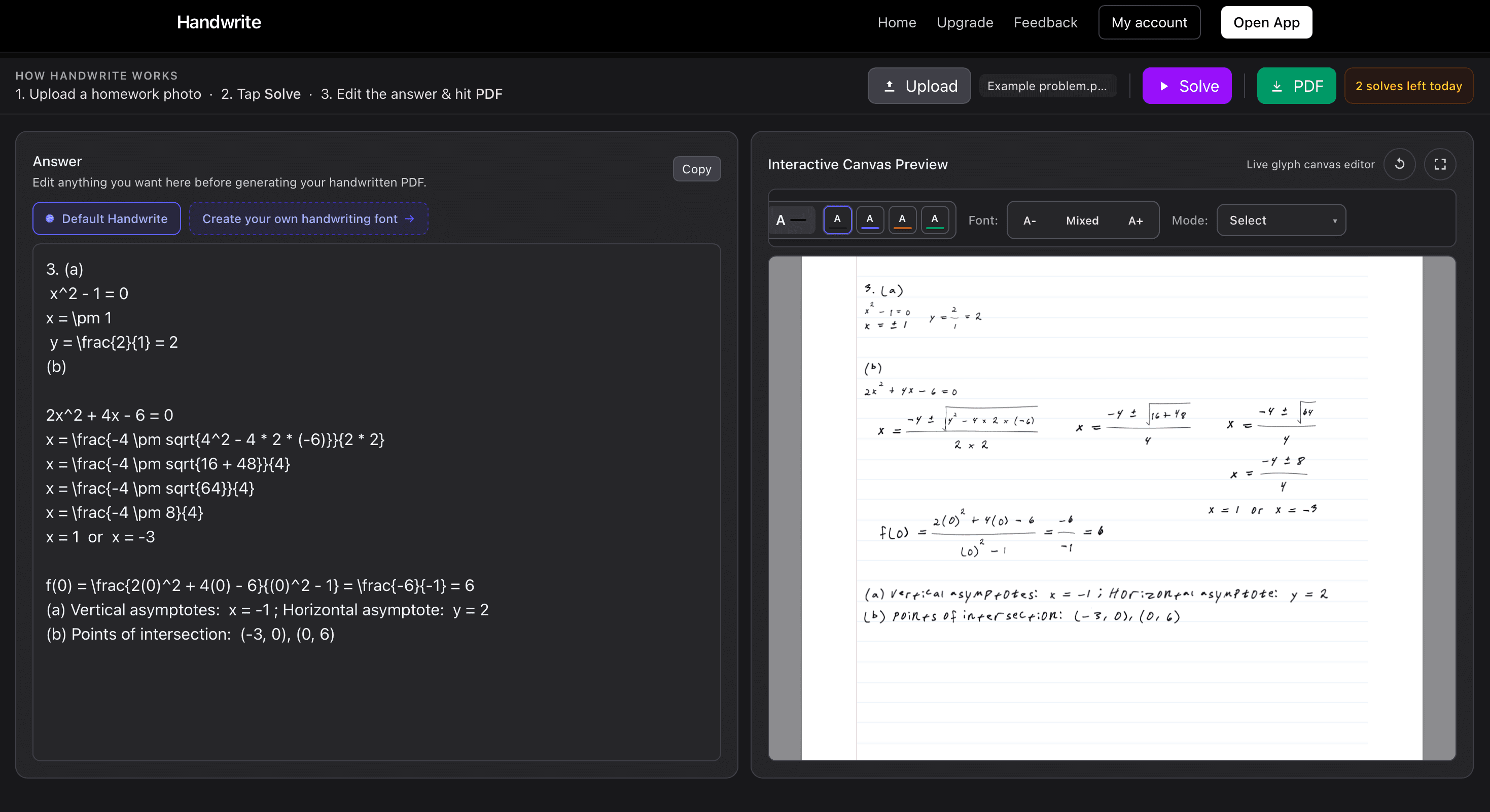Pick the orange ink color option

tap(902, 219)
